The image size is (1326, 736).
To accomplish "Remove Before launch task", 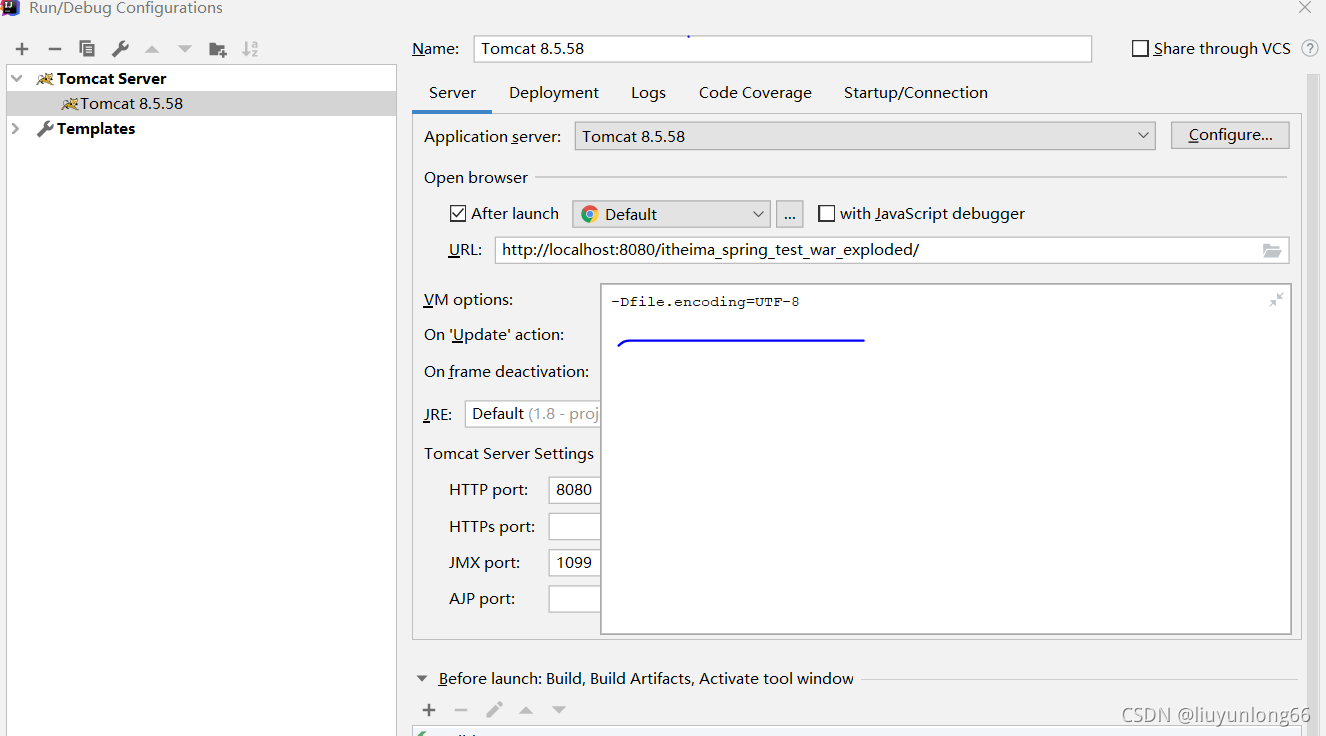I will (461, 710).
